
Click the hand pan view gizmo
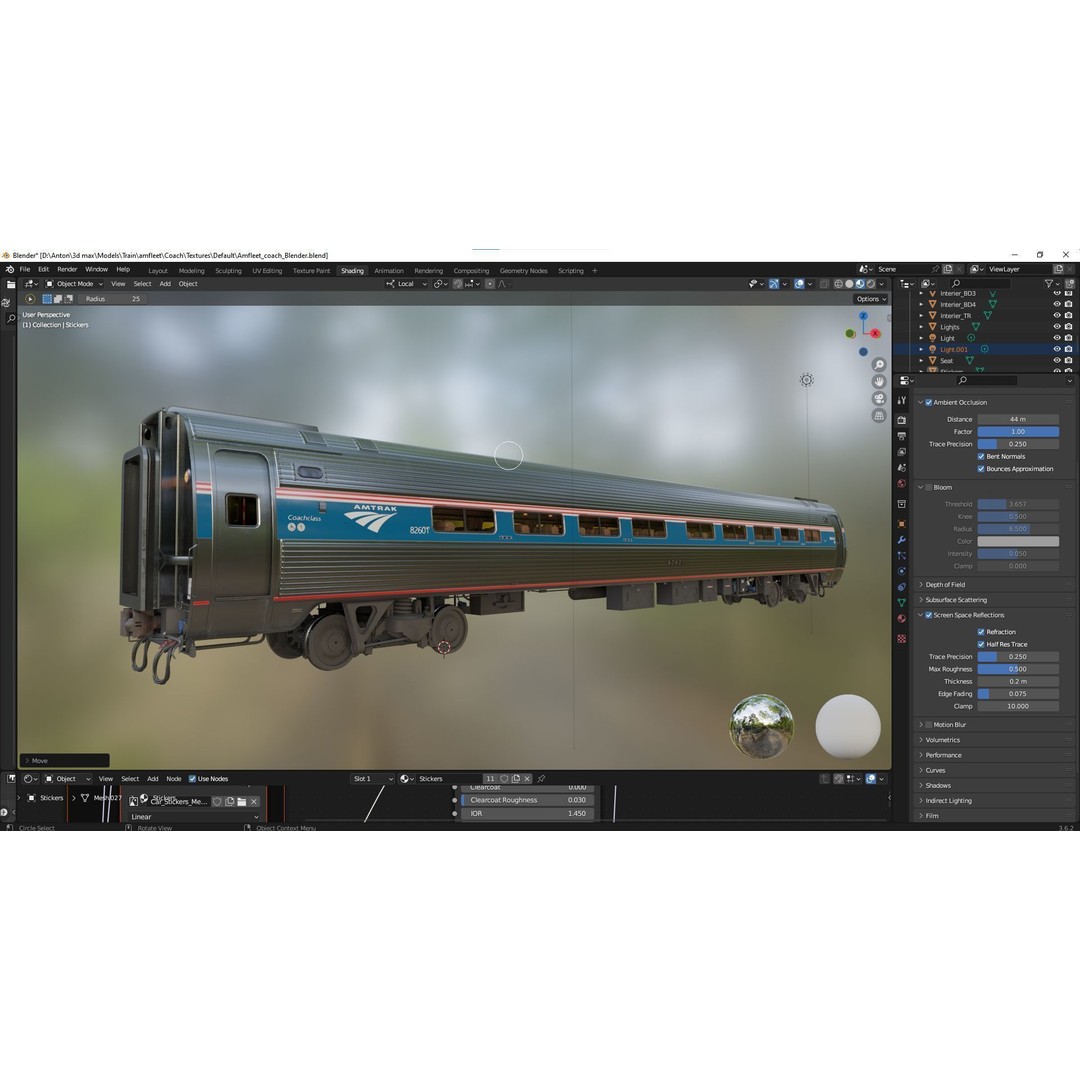879,382
